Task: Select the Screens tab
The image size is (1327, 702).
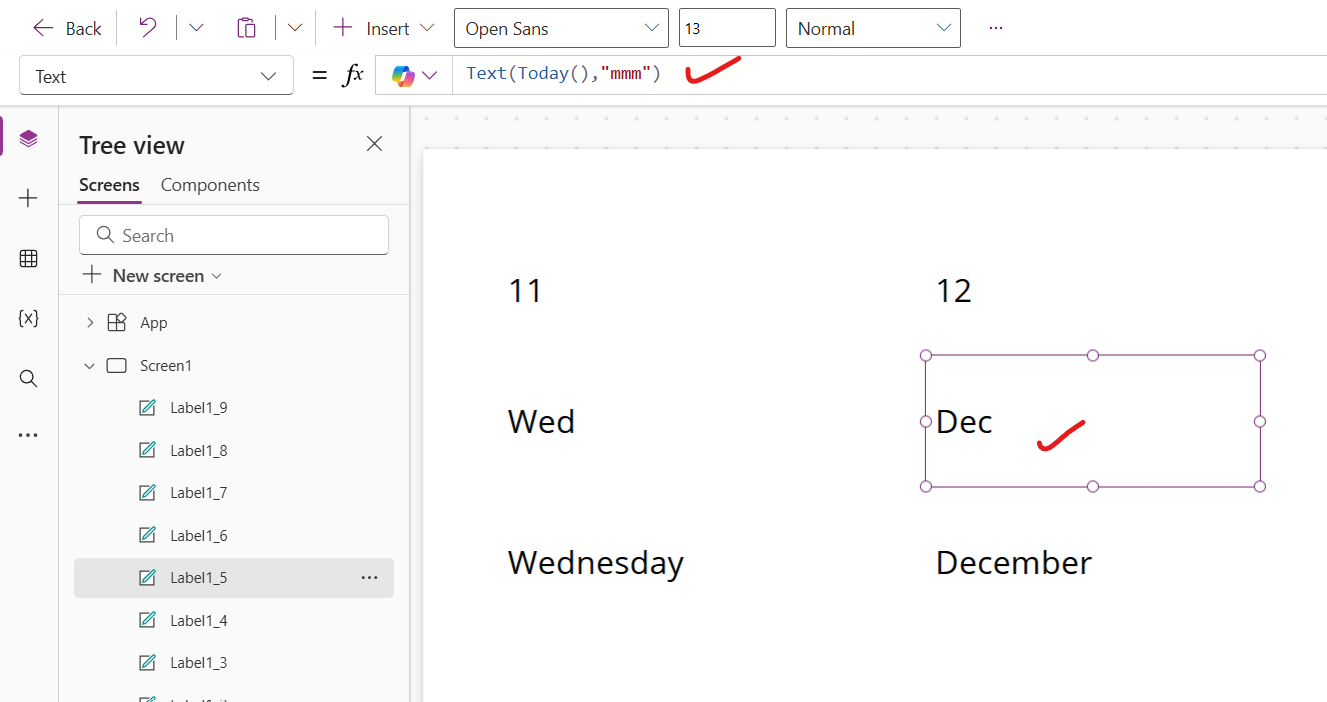Action: coord(109,185)
